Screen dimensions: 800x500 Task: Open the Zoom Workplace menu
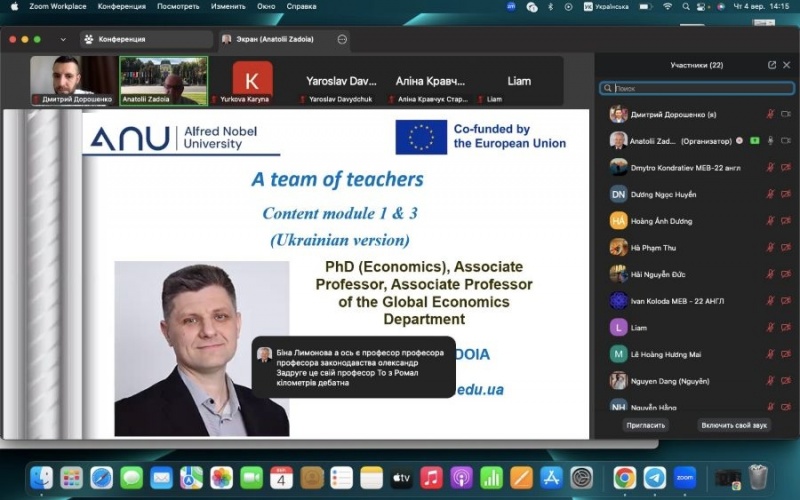pos(58,7)
